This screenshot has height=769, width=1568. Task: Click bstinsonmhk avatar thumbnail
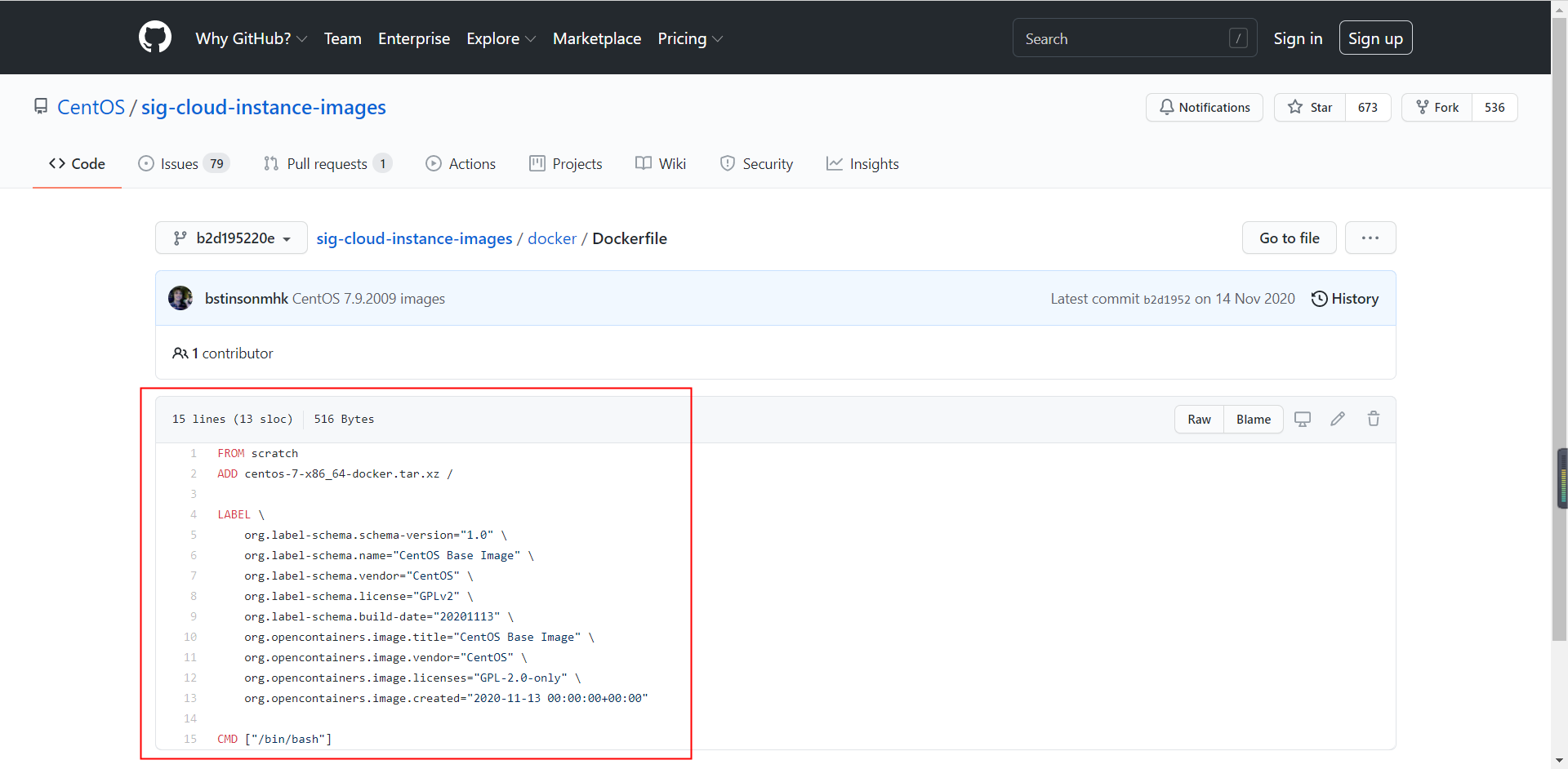click(x=180, y=298)
